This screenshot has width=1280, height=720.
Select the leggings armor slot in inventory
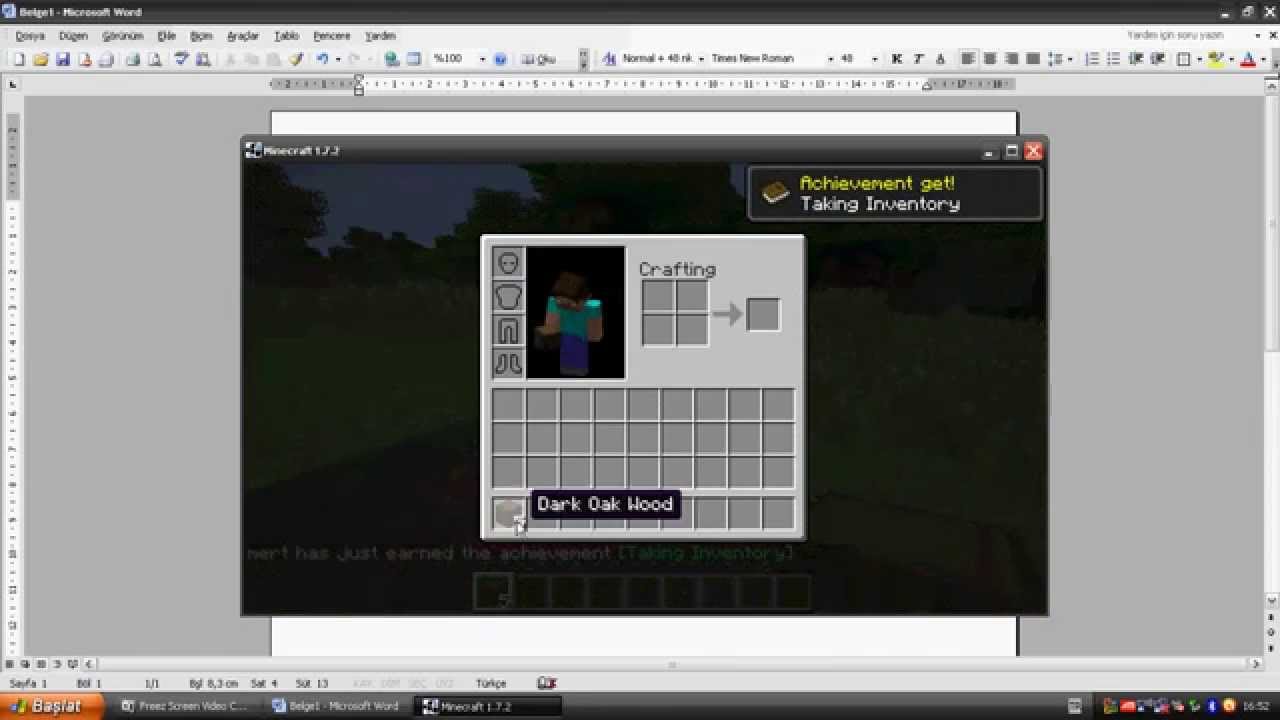click(x=508, y=331)
